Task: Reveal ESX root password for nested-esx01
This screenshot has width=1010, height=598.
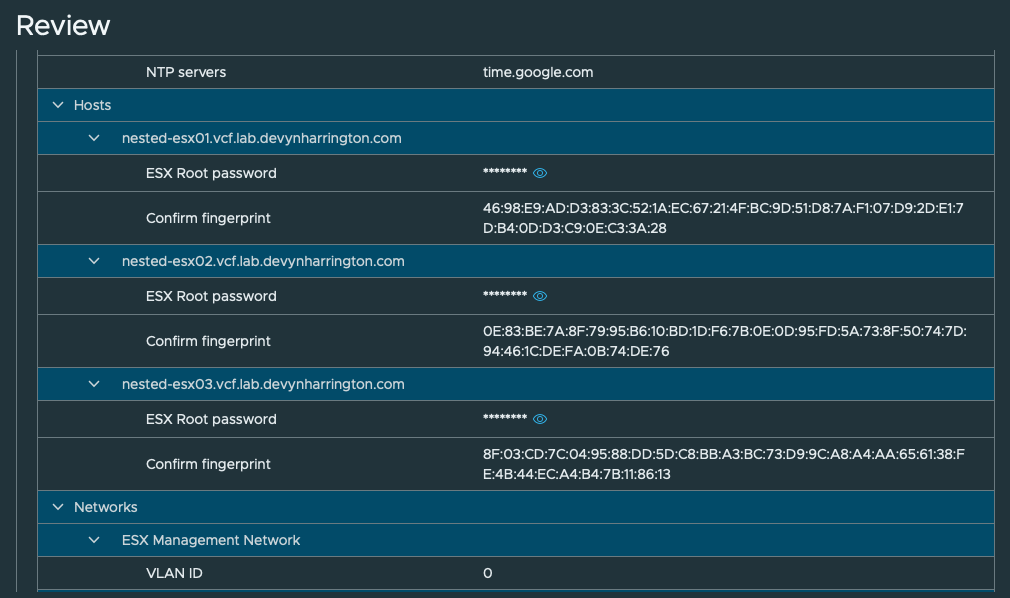Action: [x=540, y=173]
